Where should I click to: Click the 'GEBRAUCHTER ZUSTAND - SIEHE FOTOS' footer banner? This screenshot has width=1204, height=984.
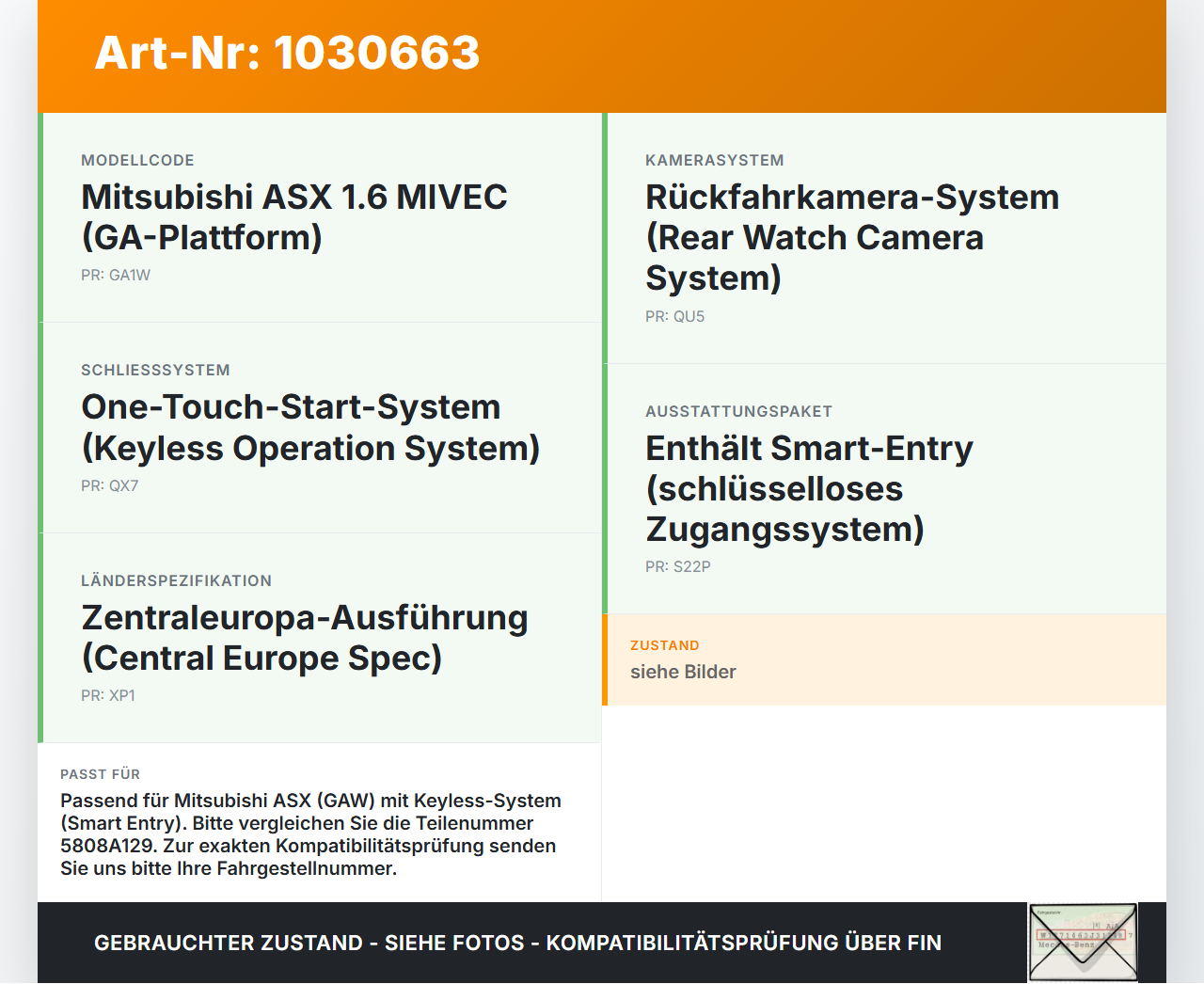click(517, 943)
